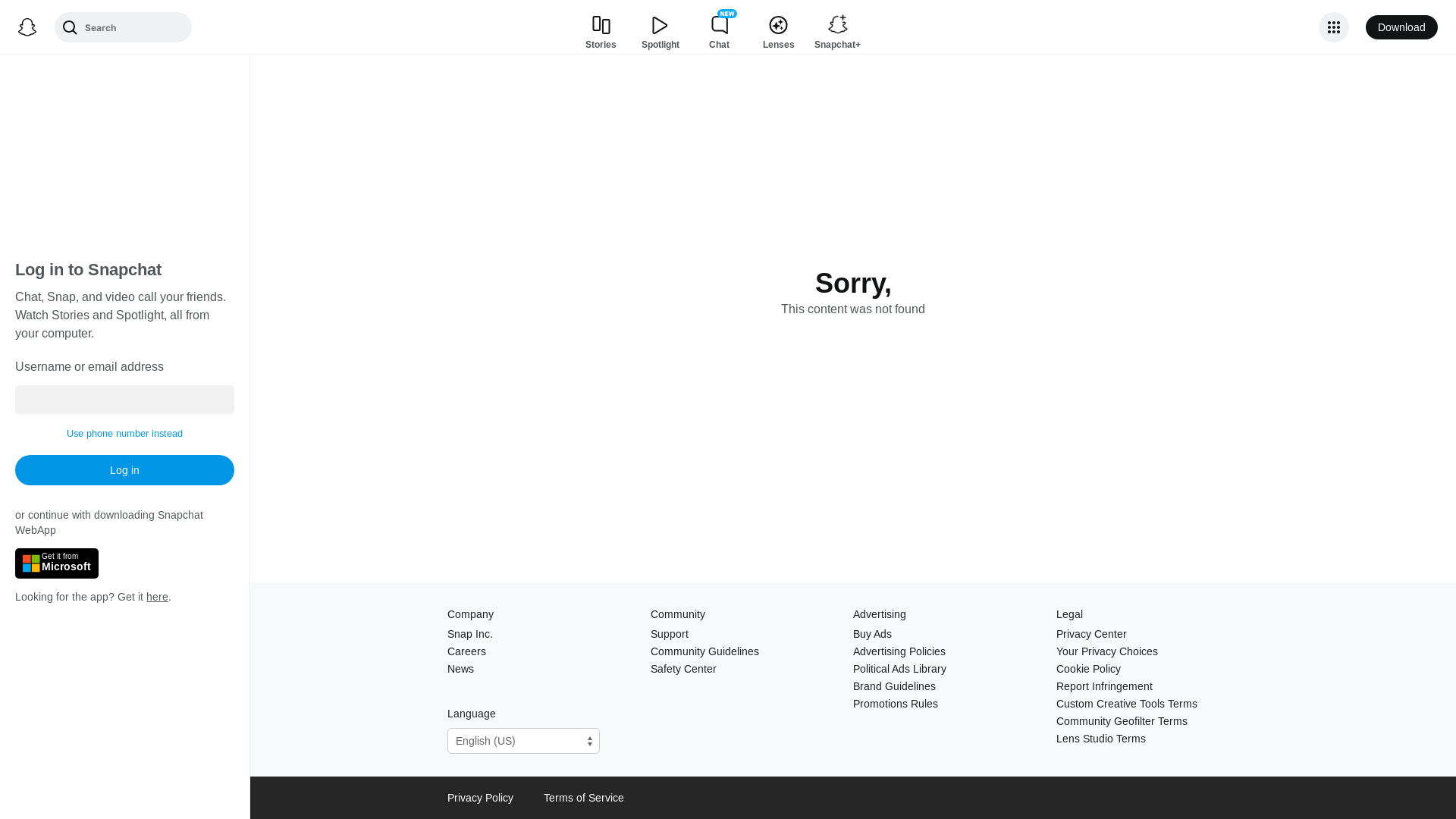Click the Log in button
The image size is (1456, 819).
coord(124,470)
